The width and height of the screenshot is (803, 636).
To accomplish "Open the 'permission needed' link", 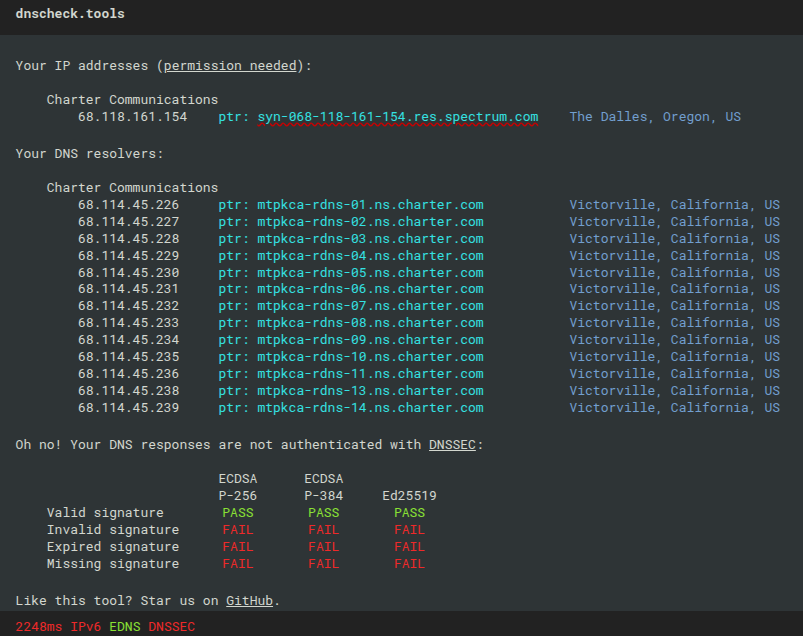I will click(x=230, y=66).
